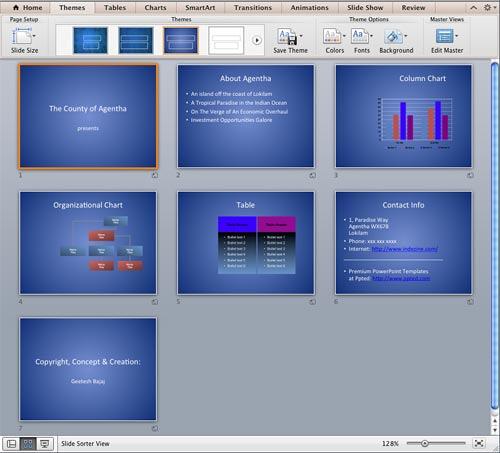Click the Slide Sorter View status text

(85, 444)
